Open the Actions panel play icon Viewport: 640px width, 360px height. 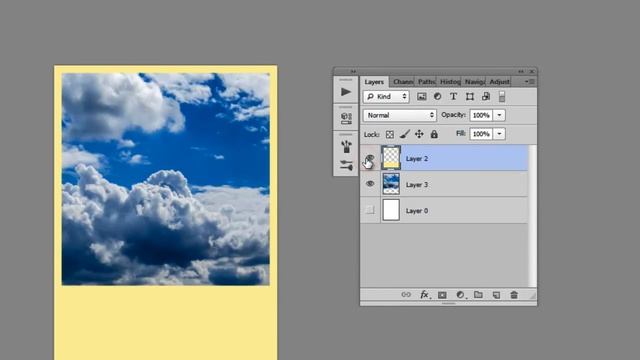click(x=346, y=92)
